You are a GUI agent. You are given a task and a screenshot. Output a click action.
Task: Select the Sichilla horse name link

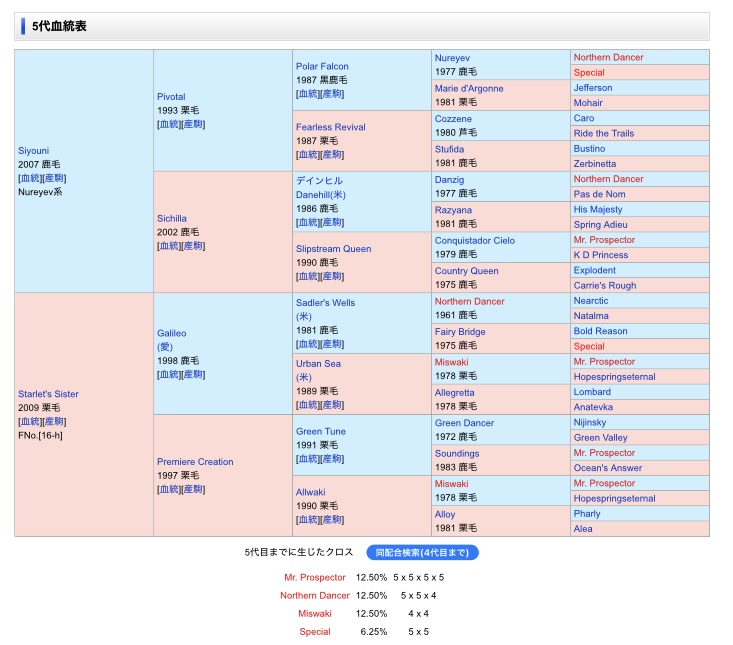coord(172,218)
